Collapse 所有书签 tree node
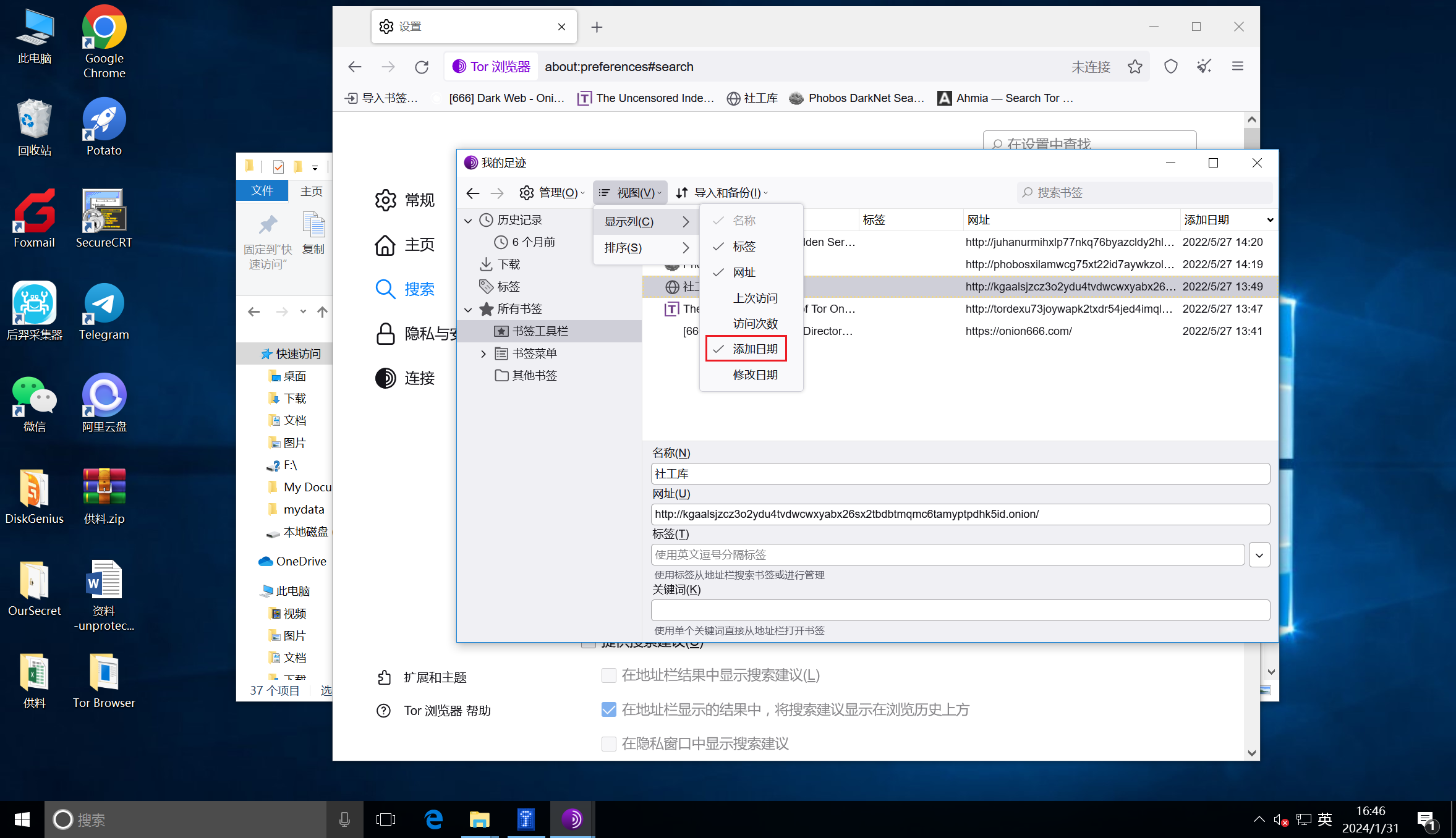The image size is (1456, 838). 468,310
